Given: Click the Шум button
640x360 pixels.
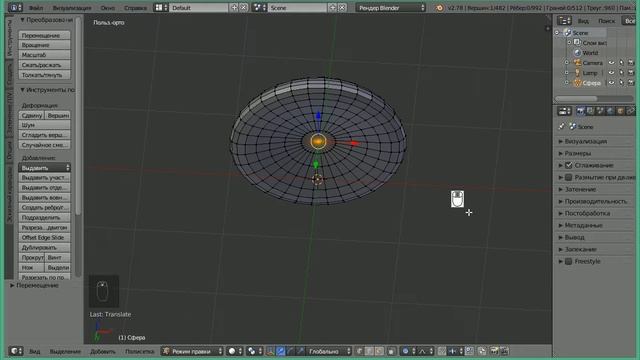Looking at the screenshot, I should 44,125.
